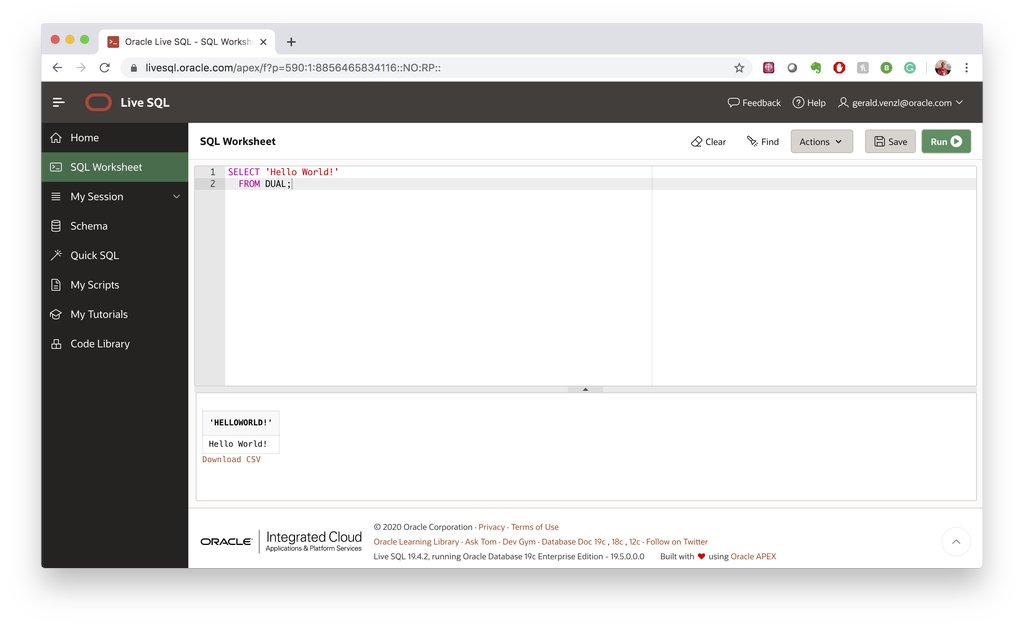Click the 'HELLOWORLD!' column header
This screenshot has width=1024, height=627.
(241, 423)
